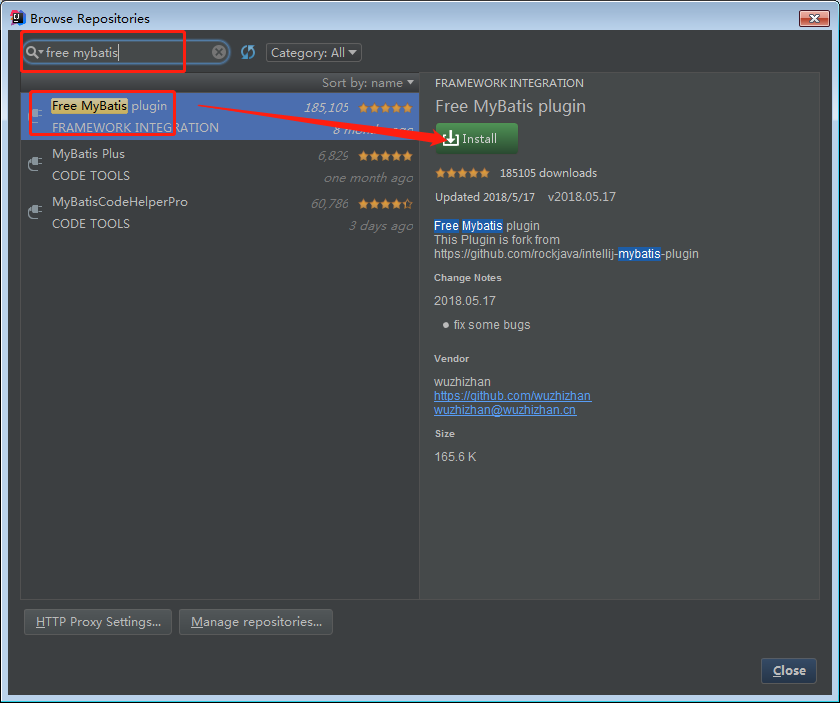Viewport: 840px width, 703px height.
Task: Open HTTP Proxy Settings
Action: click(98, 622)
